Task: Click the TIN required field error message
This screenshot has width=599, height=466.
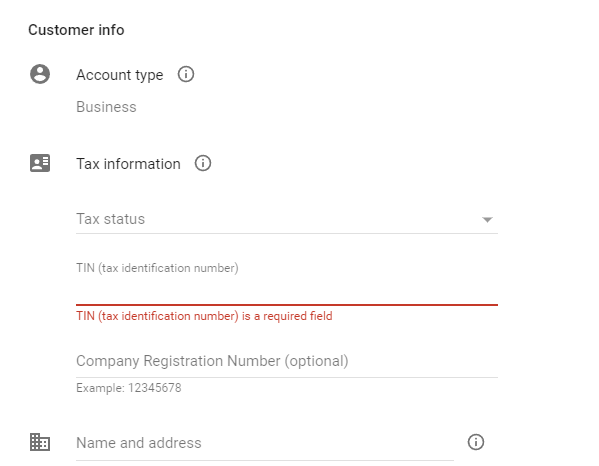Action: click(x=204, y=316)
